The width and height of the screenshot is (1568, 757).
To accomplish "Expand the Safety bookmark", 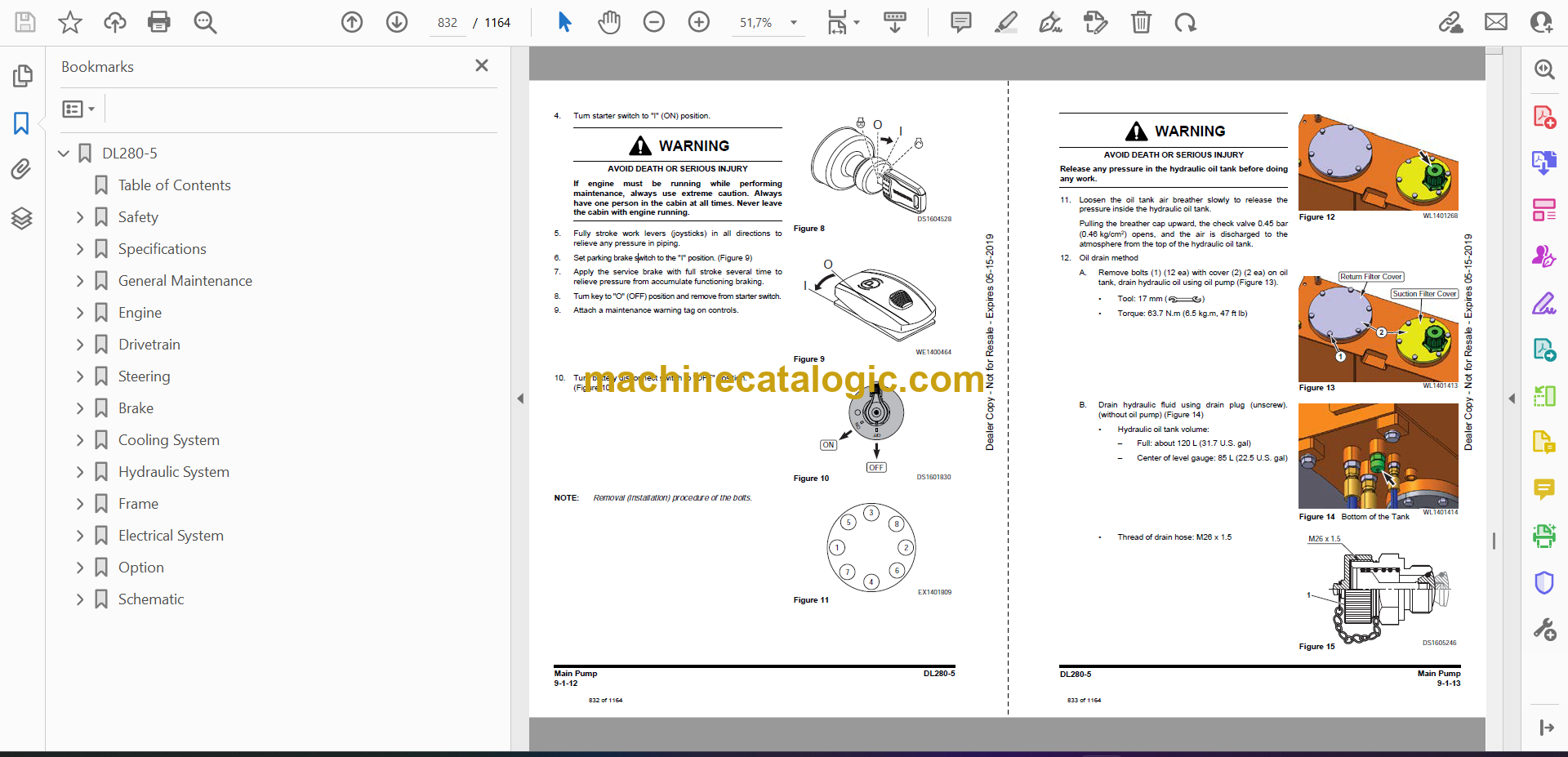I will pos(80,217).
